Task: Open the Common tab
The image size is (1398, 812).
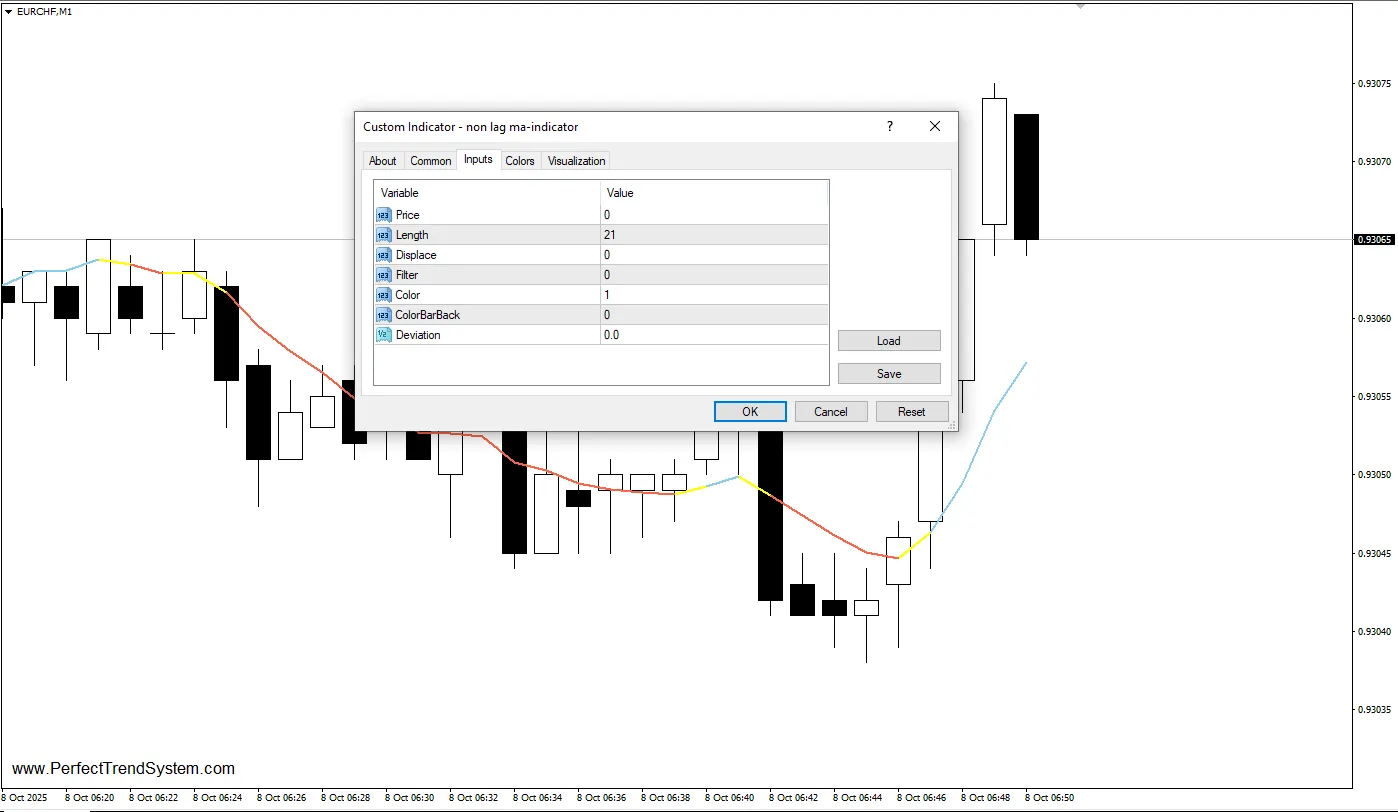Action: point(430,161)
